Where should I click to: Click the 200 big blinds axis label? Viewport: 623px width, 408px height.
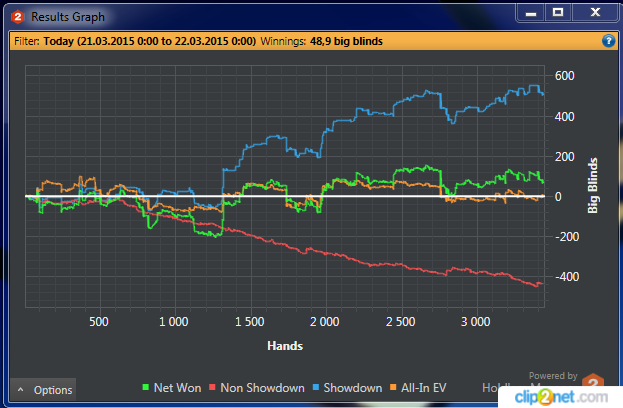(x=564, y=157)
